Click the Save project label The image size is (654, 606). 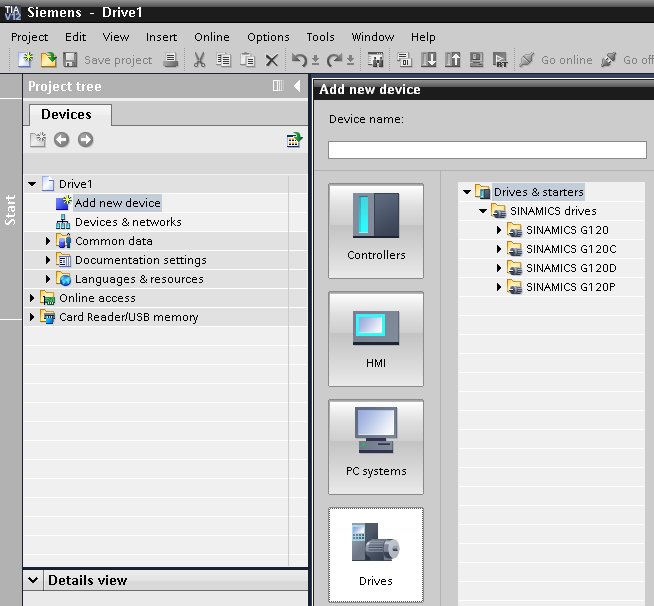[x=118, y=60]
